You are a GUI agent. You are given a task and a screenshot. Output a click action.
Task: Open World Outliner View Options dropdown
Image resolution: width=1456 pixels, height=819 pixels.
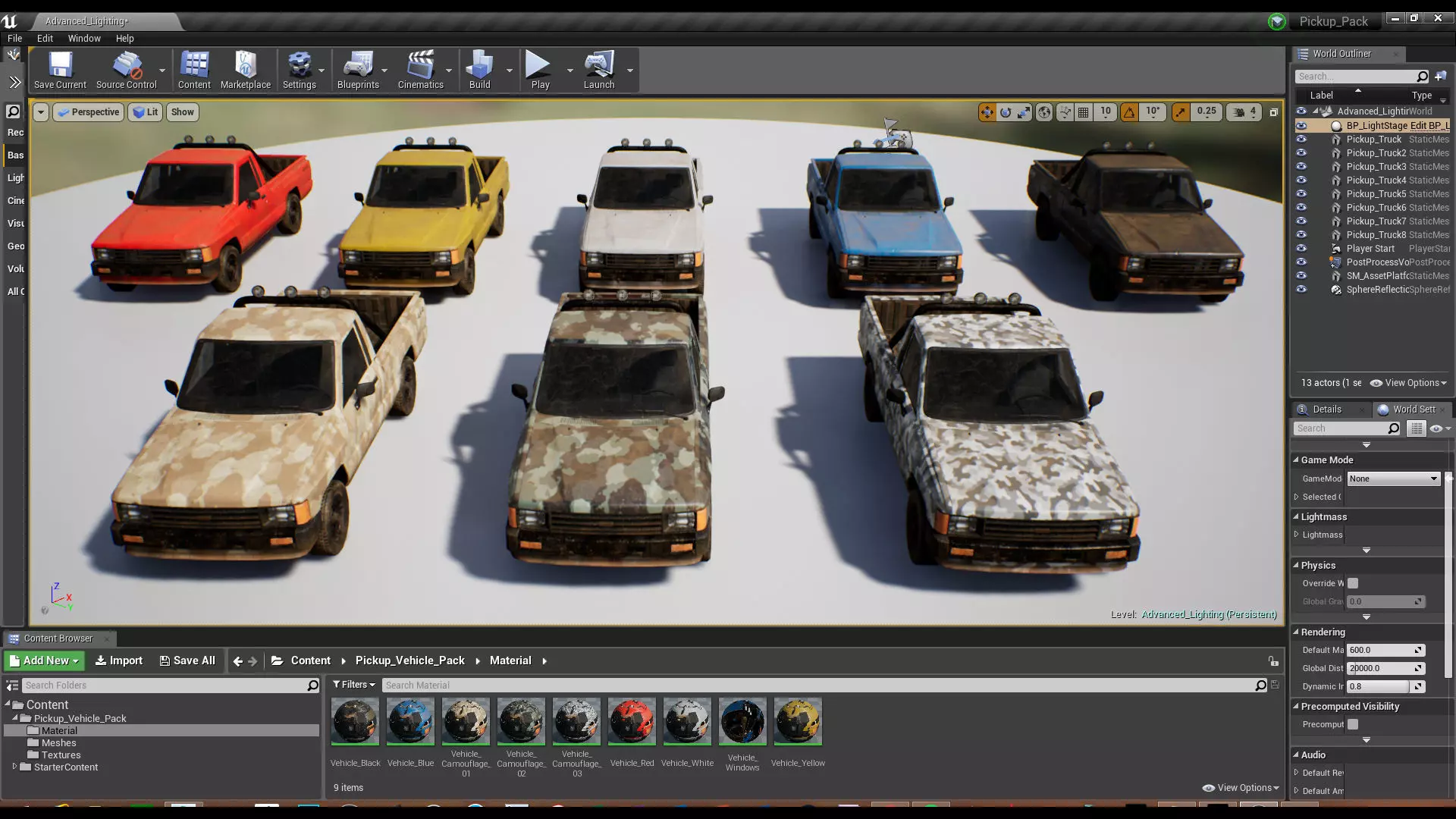(1408, 383)
